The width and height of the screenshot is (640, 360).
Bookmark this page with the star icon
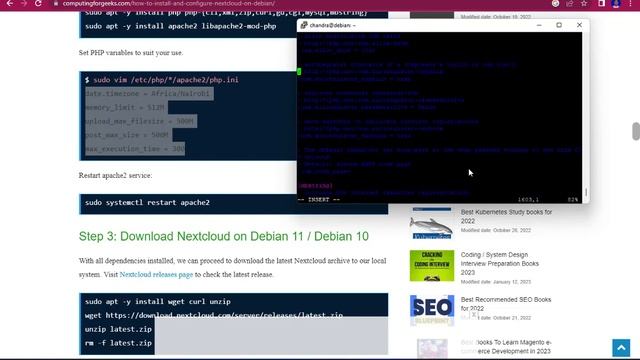pyautogui.click(x=584, y=3)
